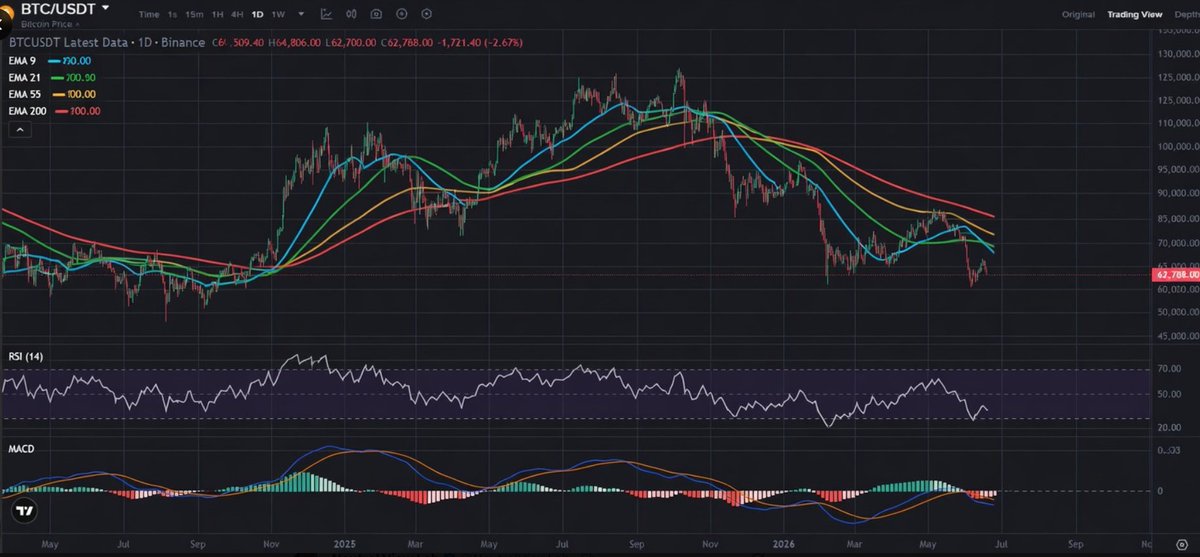Open the technical indicators icon

pyautogui.click(x=327, y=15)
